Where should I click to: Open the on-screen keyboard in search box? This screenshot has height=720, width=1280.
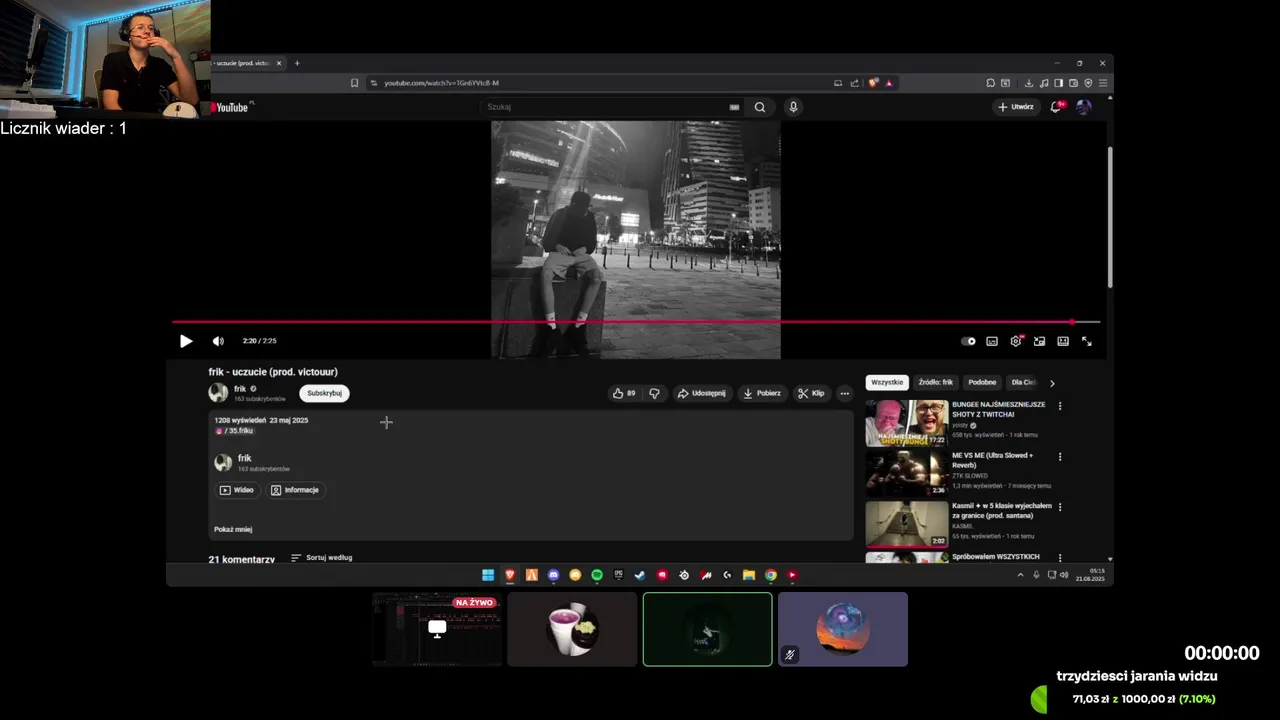[734, 107]
